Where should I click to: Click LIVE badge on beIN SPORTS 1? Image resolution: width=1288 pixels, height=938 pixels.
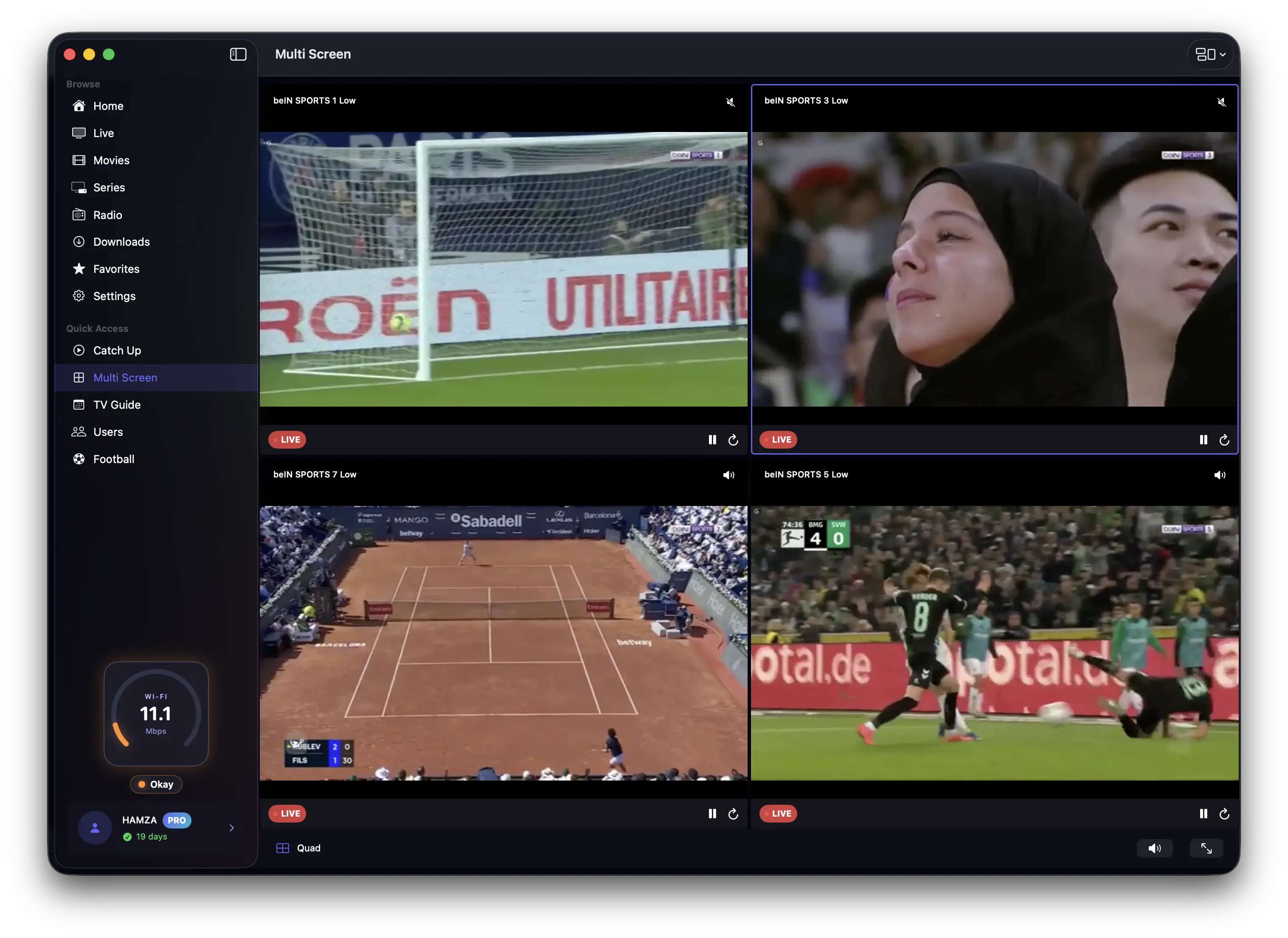point(287,439)
